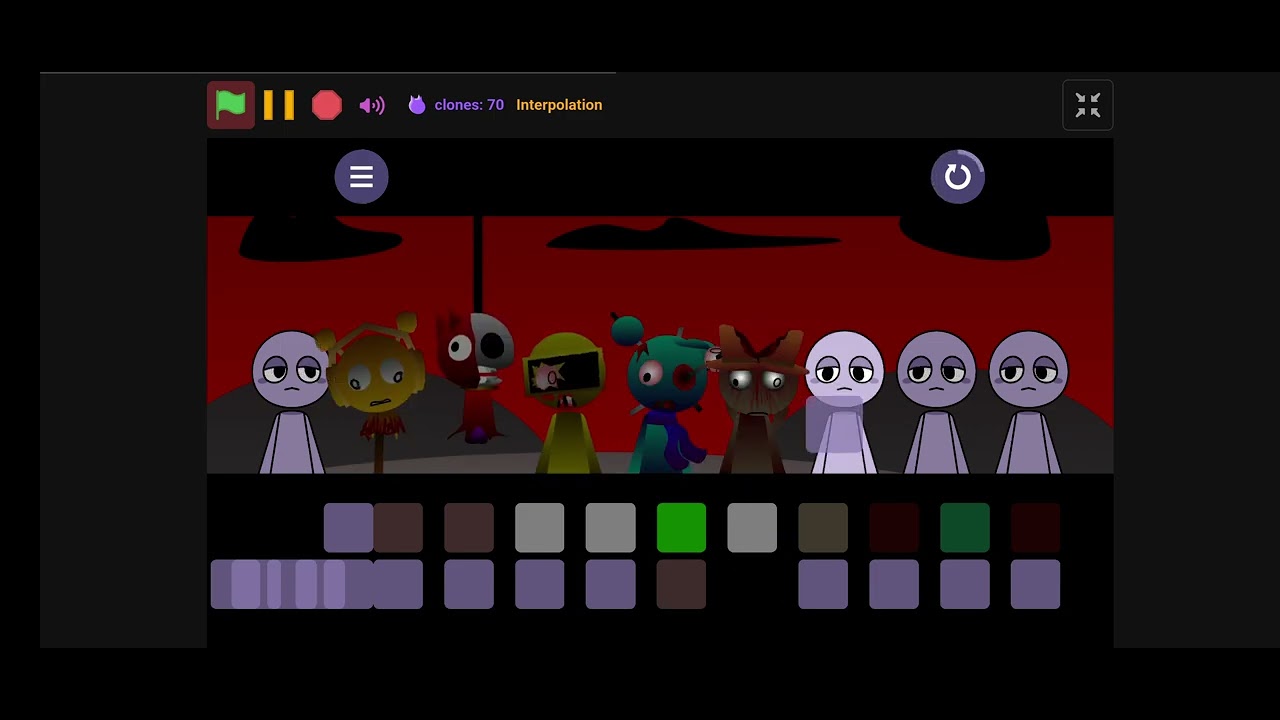Click the second gray character from the right
This screenshot has height=720, width=1280.
coord(936,402)
